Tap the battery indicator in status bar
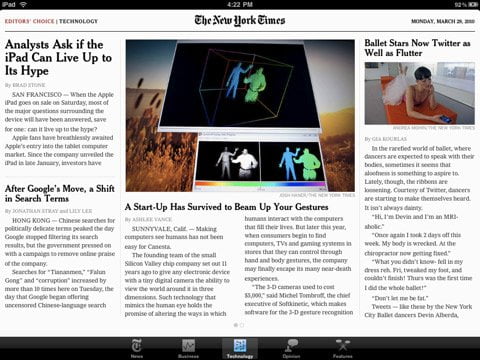The width and height of the screenshot is (480, 360). (473, 4)
